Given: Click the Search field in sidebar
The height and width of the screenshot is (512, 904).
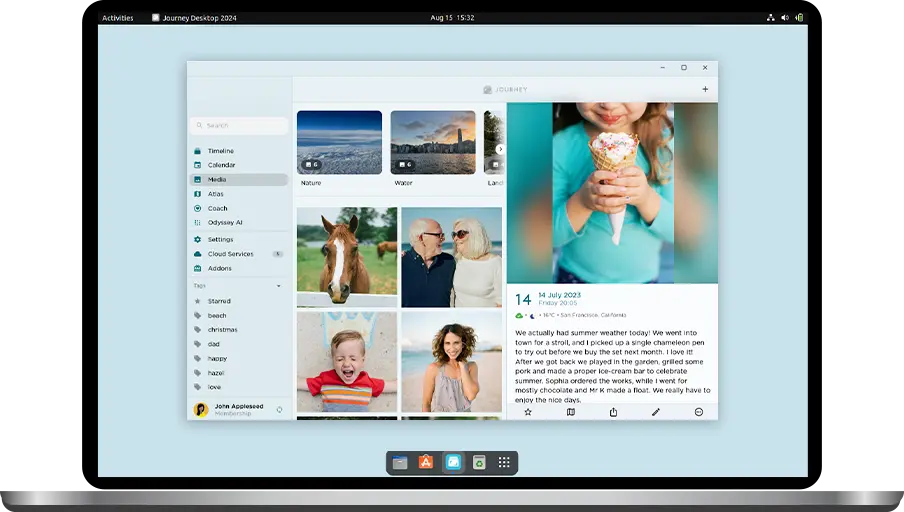Looking at the screenshot, I should [239, 125].
